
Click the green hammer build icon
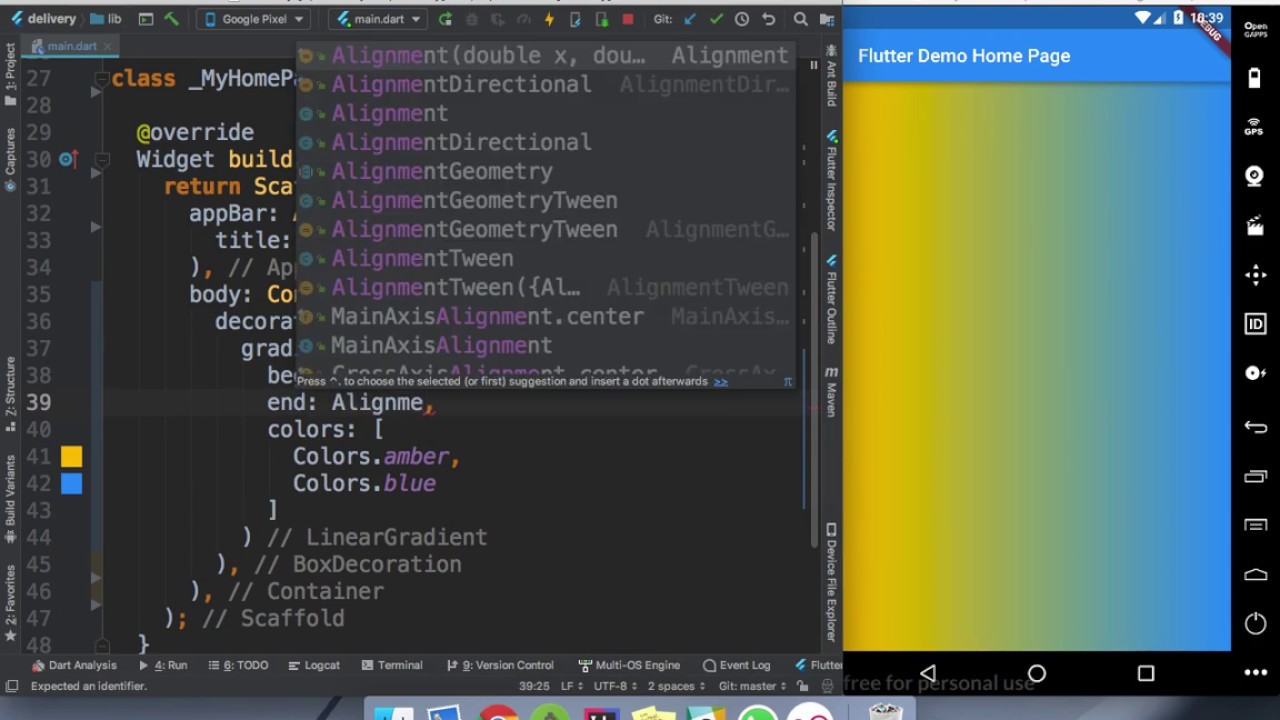tap(171, 19)
